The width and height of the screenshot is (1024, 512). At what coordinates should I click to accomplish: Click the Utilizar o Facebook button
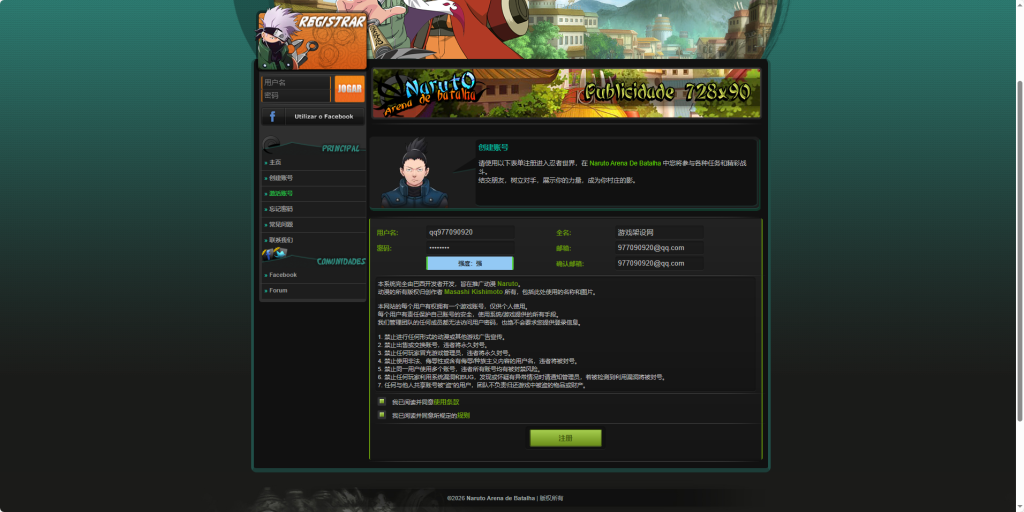click(x=313, y=117)
